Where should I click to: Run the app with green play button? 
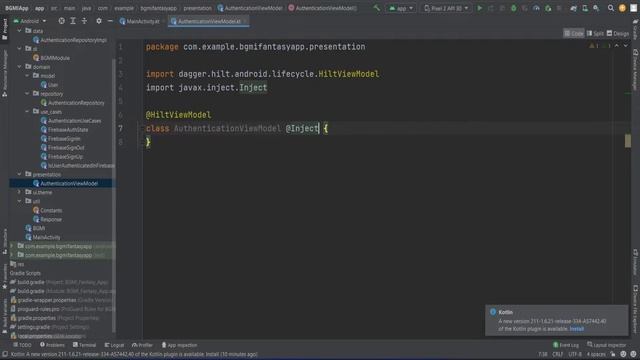point(480,8)
